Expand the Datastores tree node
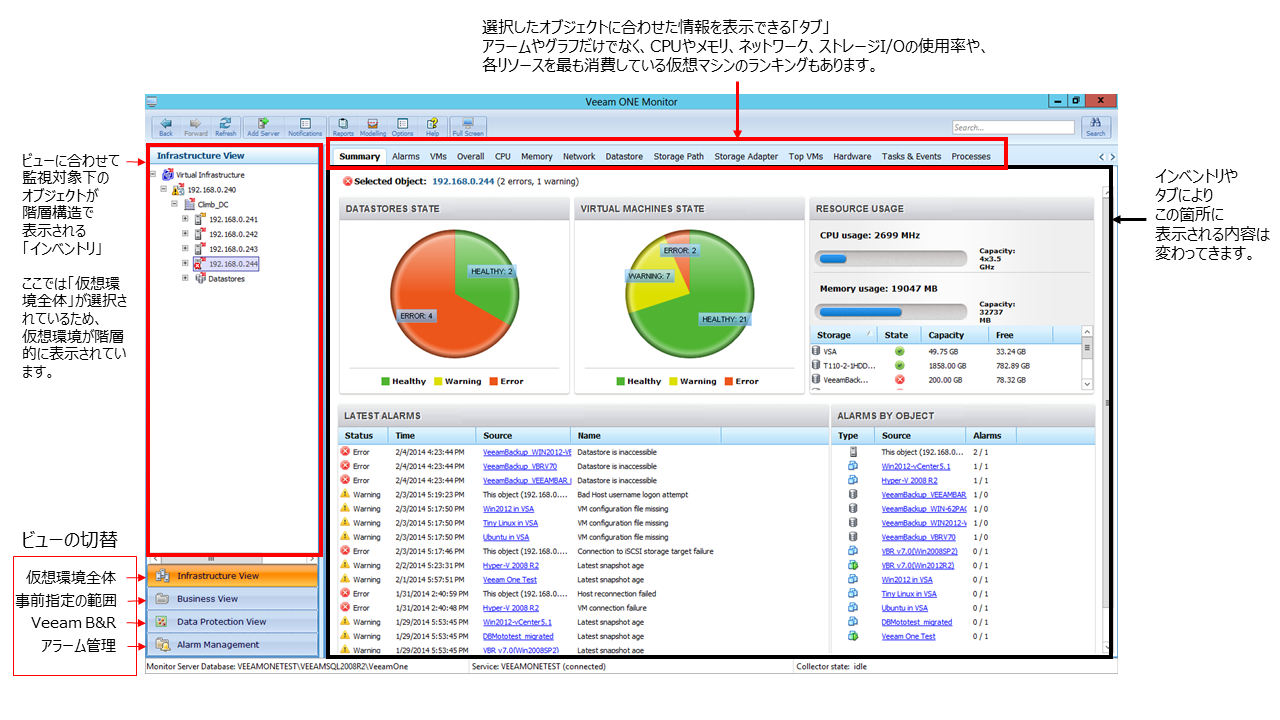1280x720 pixels. (185, 279)
